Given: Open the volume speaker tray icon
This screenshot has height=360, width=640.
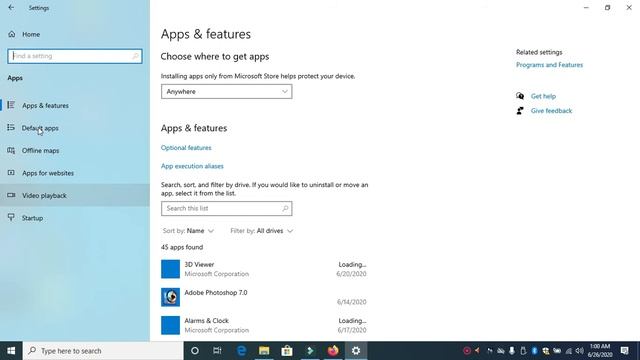Looking at the screenshot, I should (x=580, y=351).
